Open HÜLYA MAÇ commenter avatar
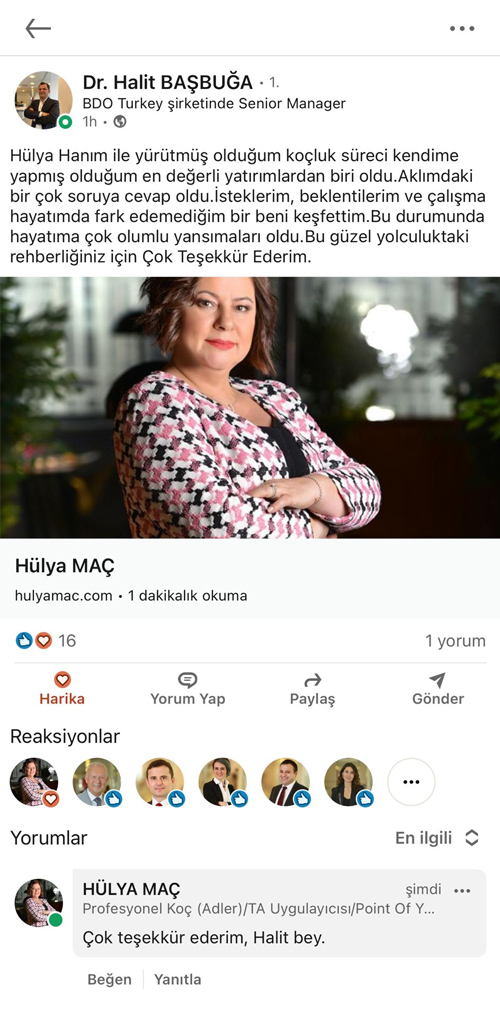 (39, 903)
